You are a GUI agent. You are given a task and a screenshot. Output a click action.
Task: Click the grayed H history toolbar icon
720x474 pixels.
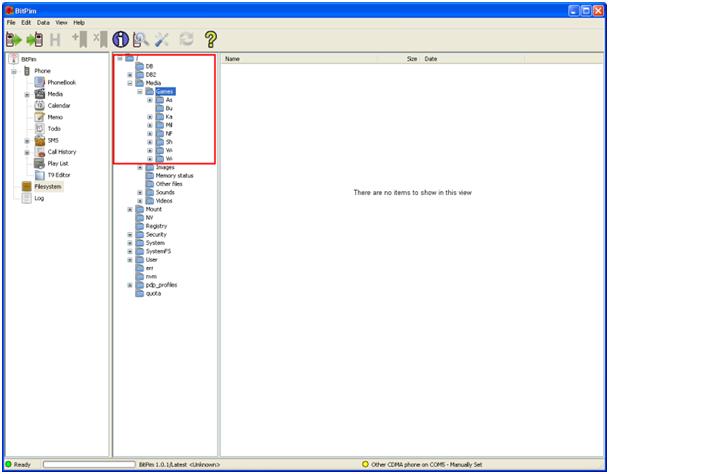click(x=55, y=40)
